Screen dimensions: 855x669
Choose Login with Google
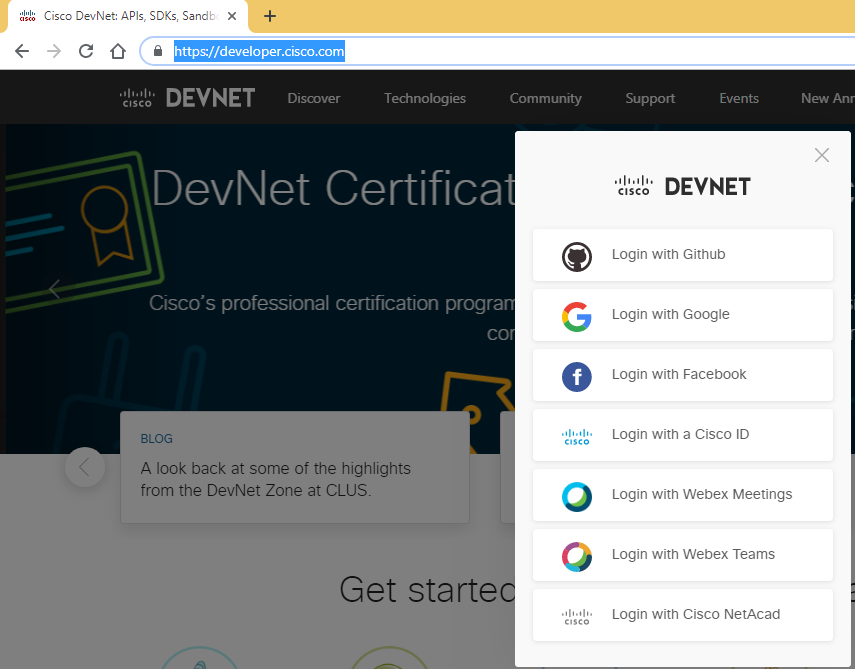click(x=683, y=315)
